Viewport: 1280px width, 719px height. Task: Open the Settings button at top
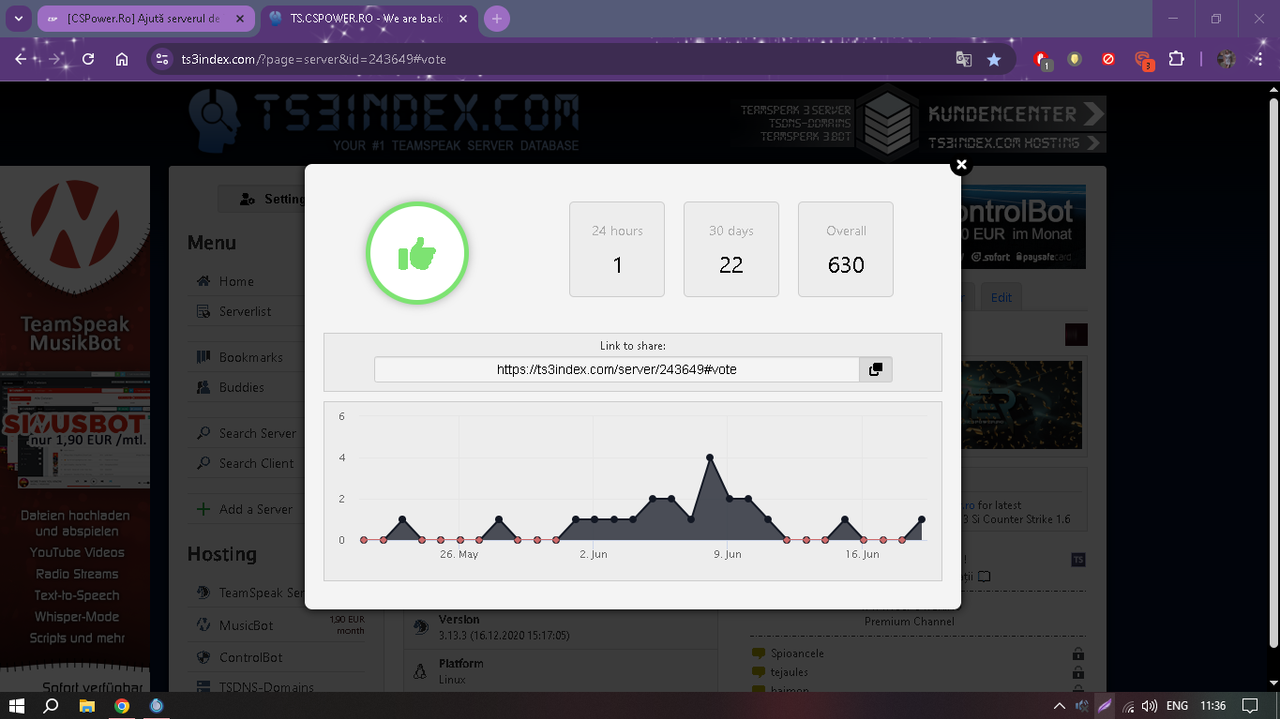pos(262,199)
